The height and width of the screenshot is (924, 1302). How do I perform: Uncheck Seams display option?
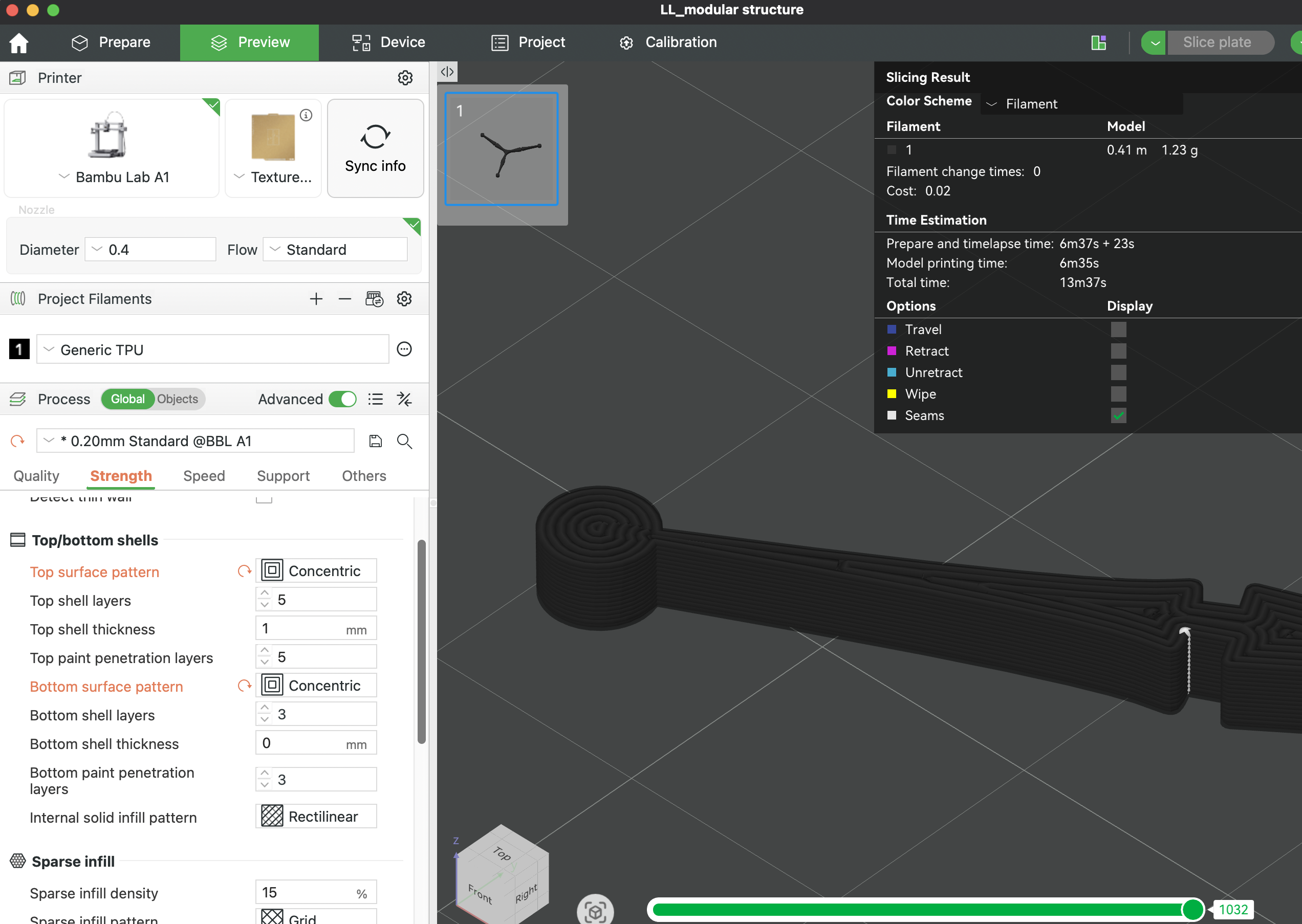click(1118, 415)
